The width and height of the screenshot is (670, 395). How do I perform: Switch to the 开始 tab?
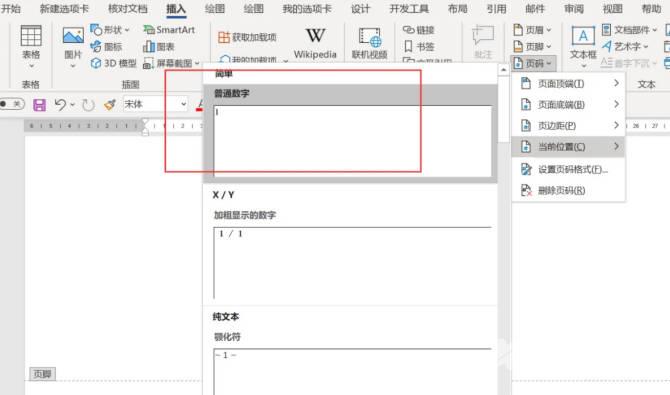[x=11, y=9]
